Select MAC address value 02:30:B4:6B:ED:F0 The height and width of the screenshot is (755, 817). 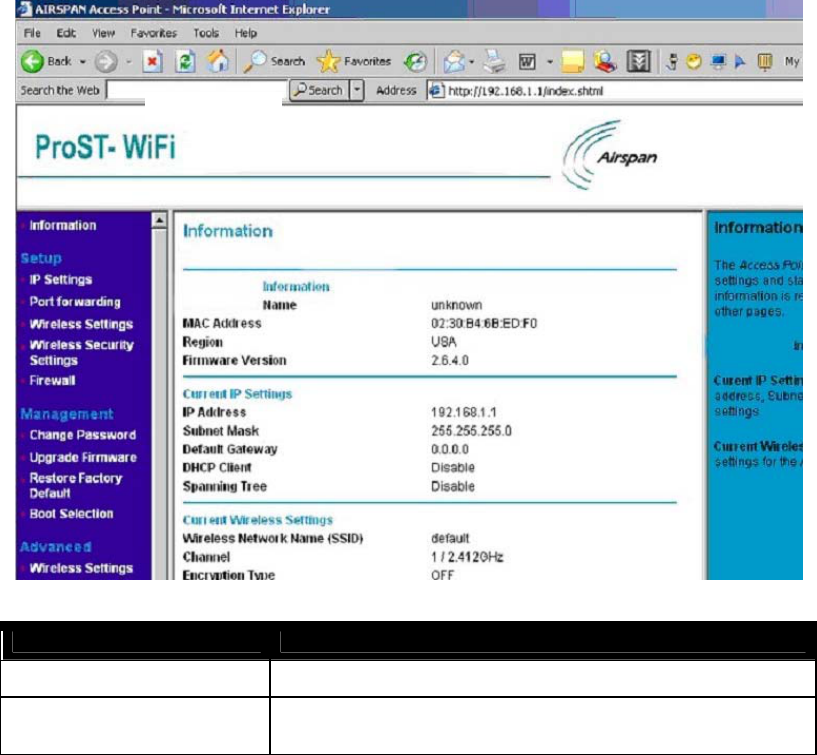(x=484, y=324)
